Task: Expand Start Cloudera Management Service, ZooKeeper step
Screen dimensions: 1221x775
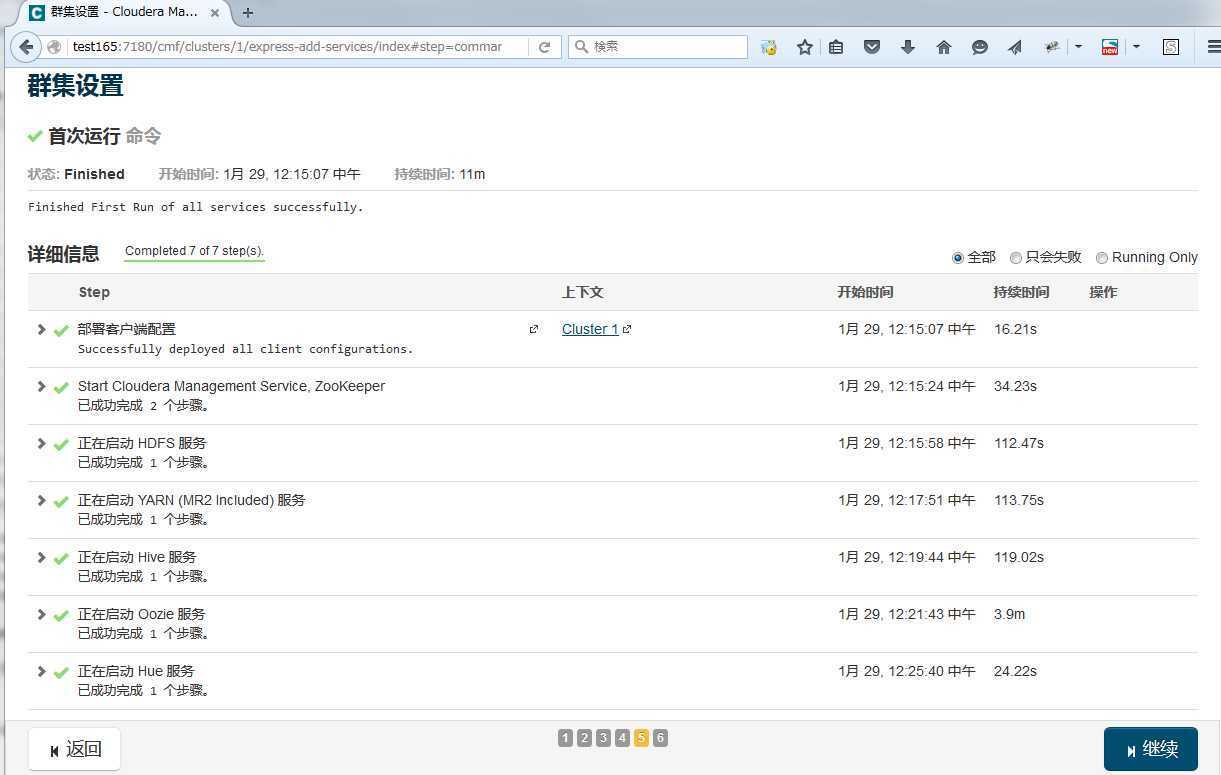Action: (41, 386)
